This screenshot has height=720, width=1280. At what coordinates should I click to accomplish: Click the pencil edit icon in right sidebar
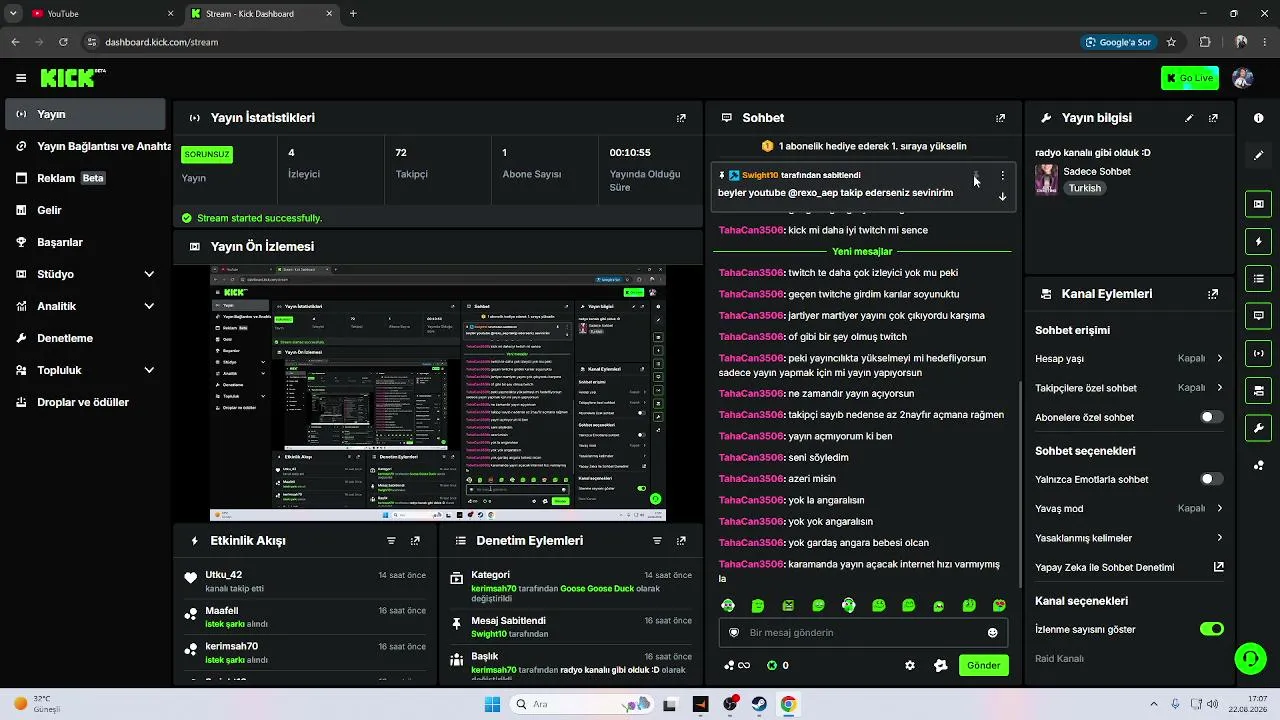tap(1258, 155)
